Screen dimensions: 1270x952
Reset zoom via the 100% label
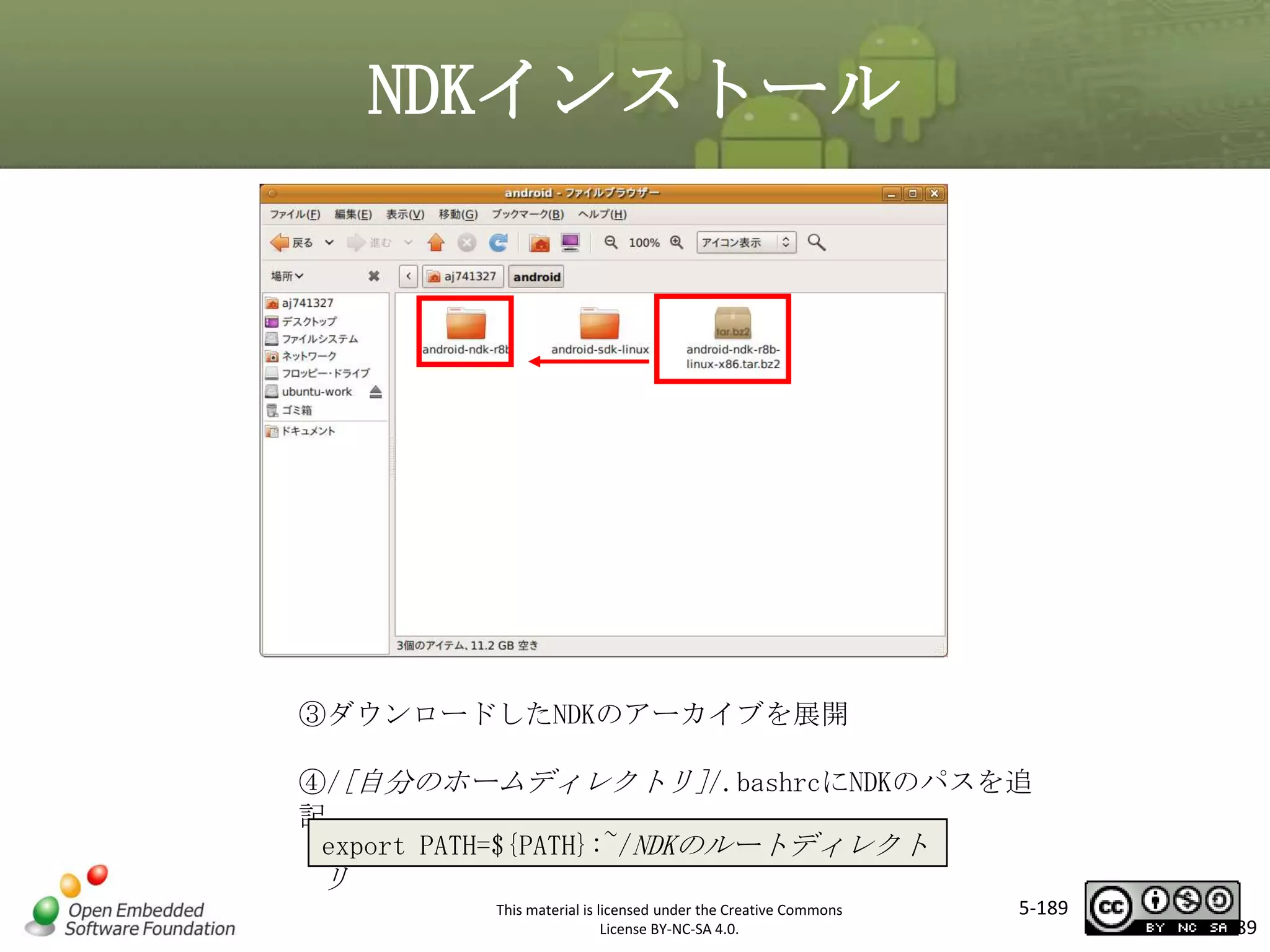[x=644, y=243]
